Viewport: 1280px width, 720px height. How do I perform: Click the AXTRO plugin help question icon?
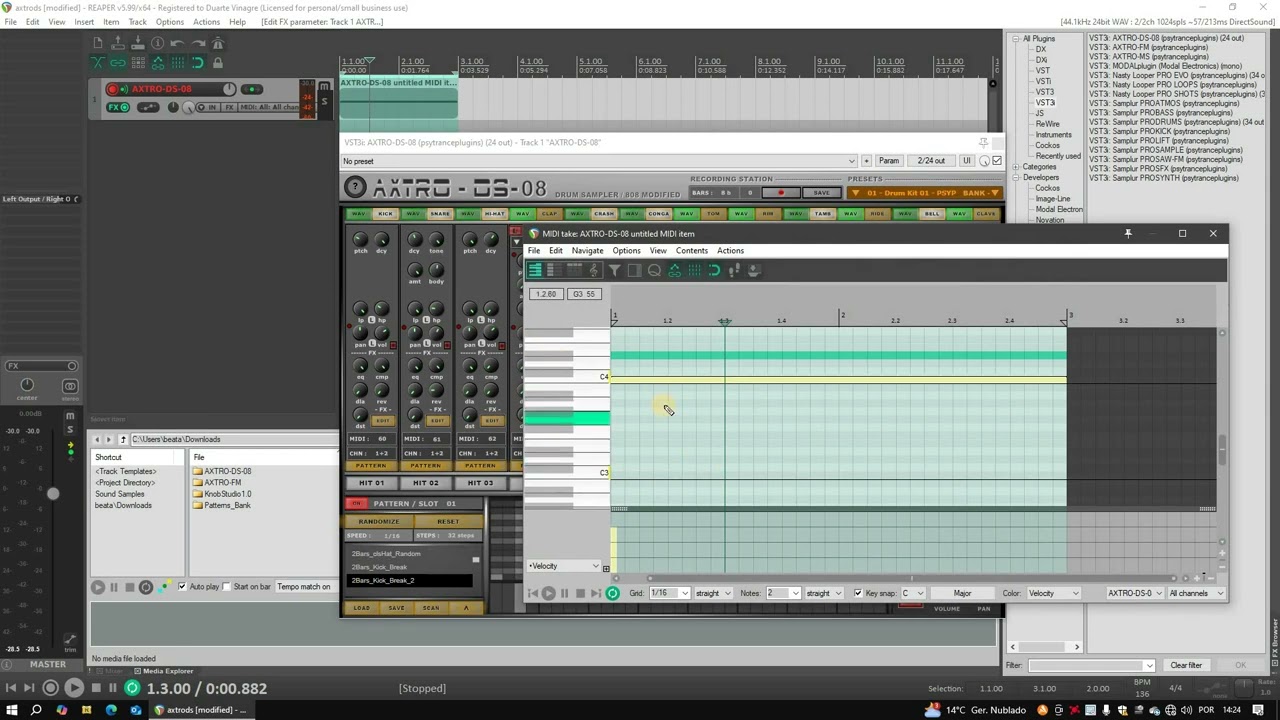click(x=355, y=187)
